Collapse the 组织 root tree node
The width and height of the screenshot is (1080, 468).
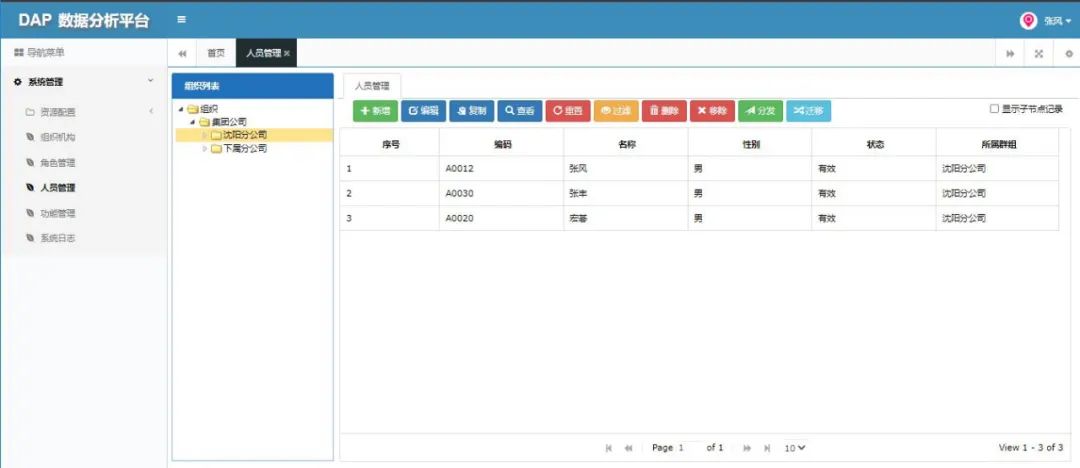click(x=181, y=109)
